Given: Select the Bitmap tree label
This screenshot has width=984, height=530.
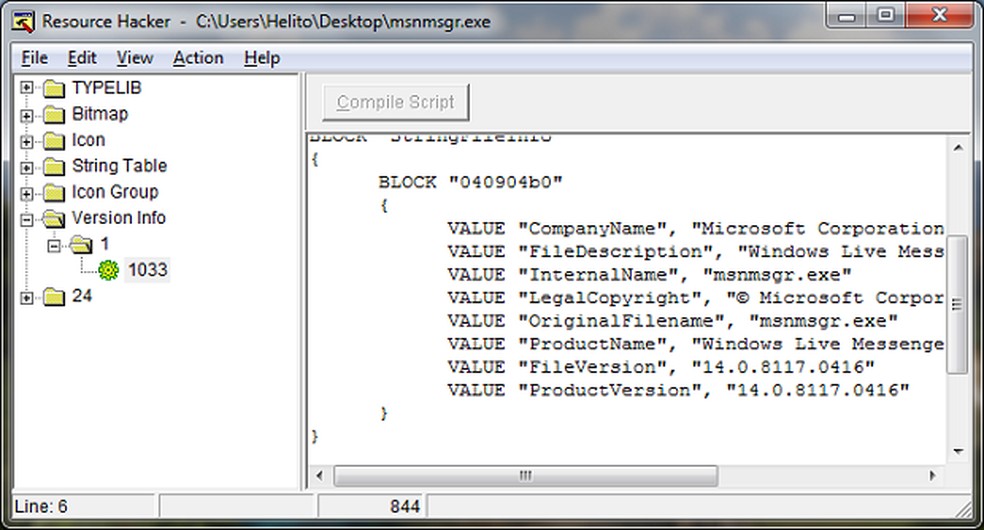Looking at the screenshot, I should (100, 114).
